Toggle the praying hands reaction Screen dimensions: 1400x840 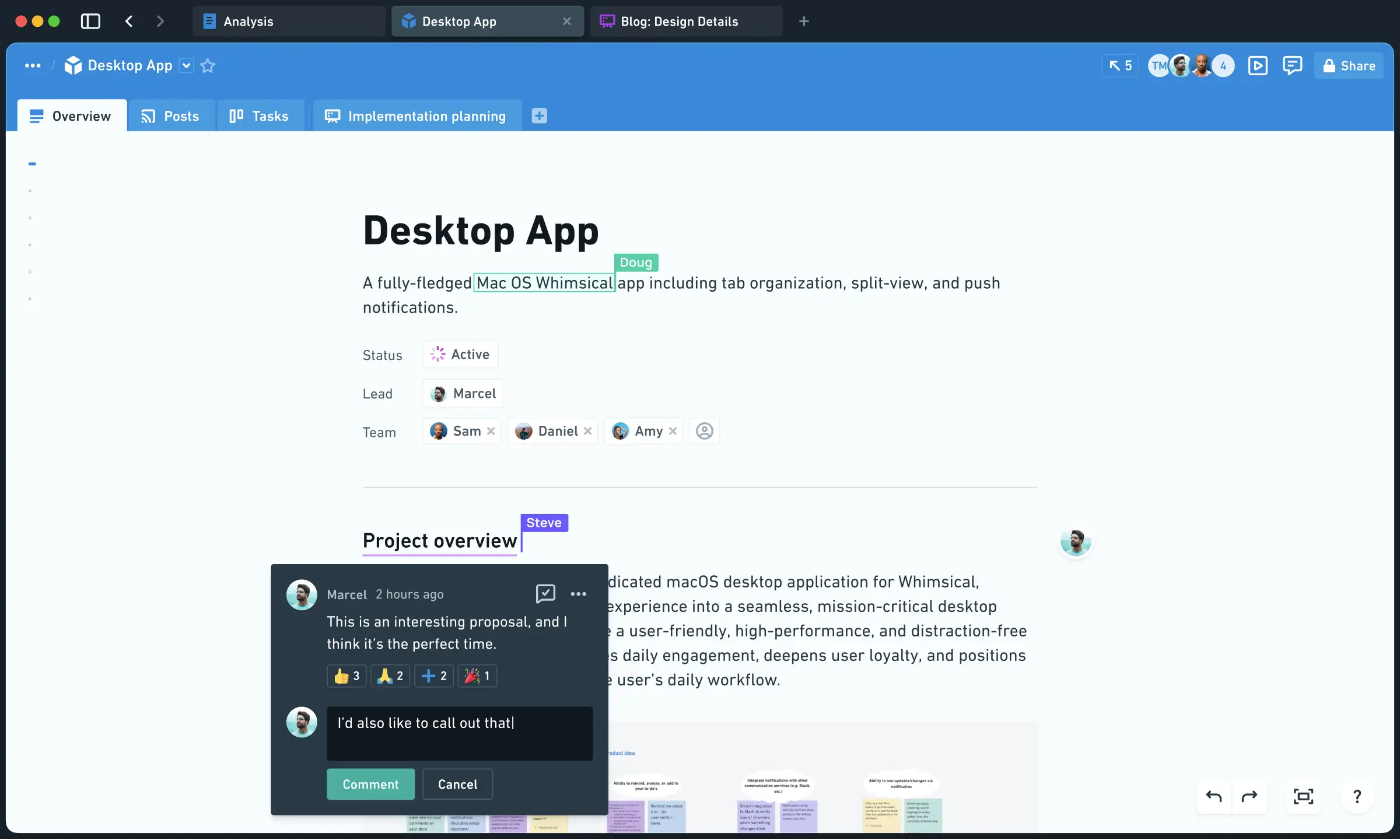point(390,676)
